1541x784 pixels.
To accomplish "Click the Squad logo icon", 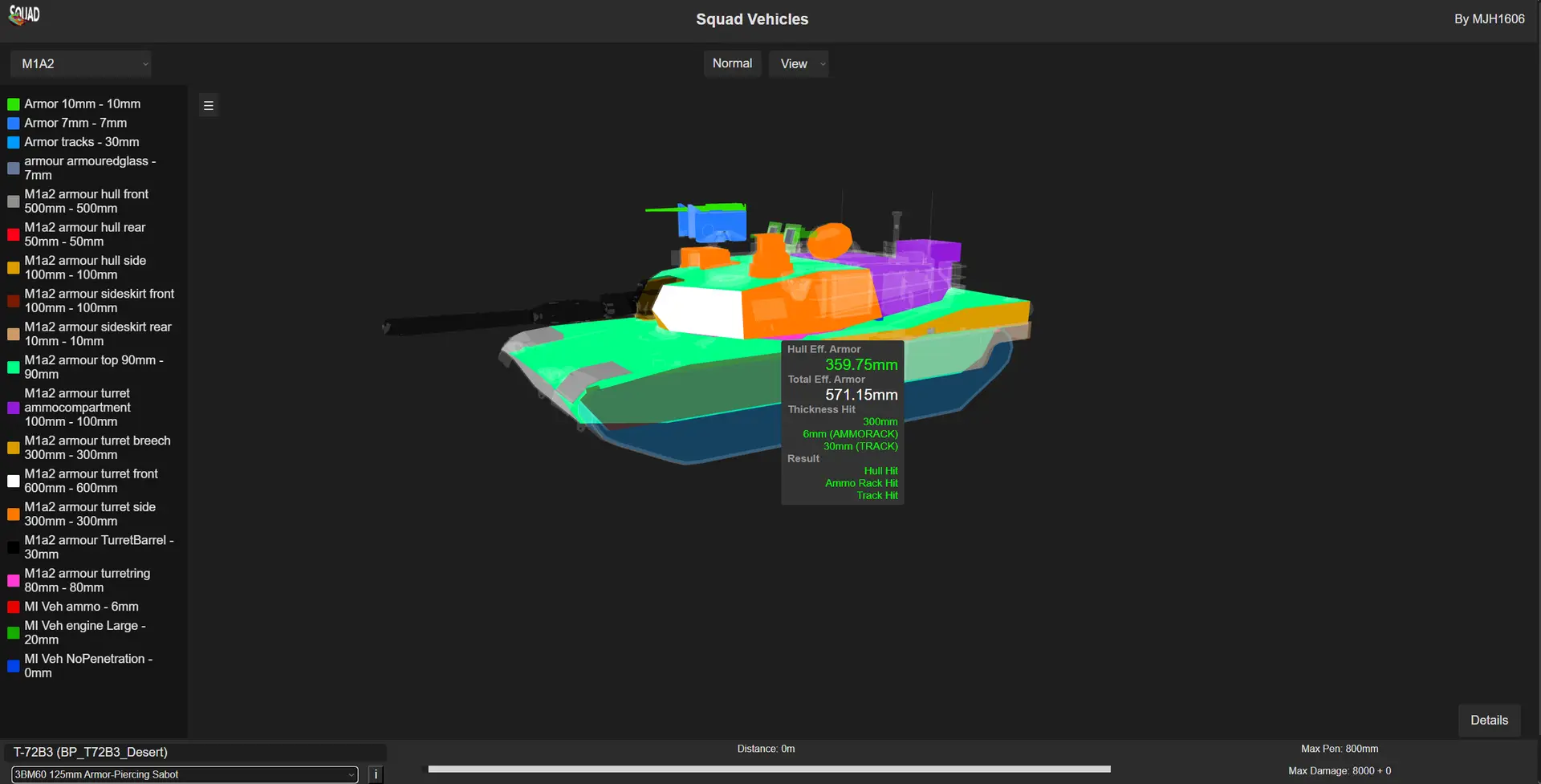I will (x=24, y=14).
